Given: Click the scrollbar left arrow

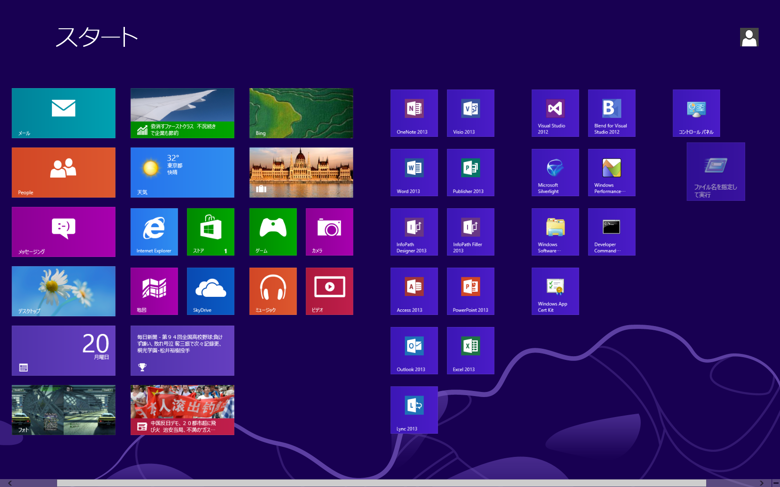Looking at the screenshot, I should pos(9,483).
